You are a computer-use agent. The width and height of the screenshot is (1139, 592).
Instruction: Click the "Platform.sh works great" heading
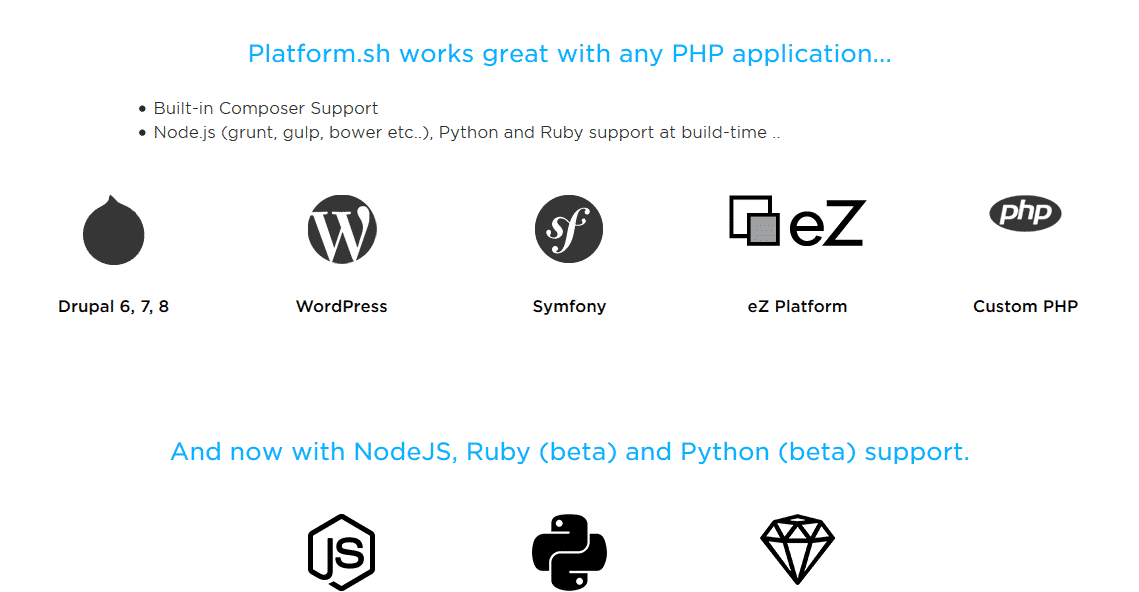click(569, 53)
